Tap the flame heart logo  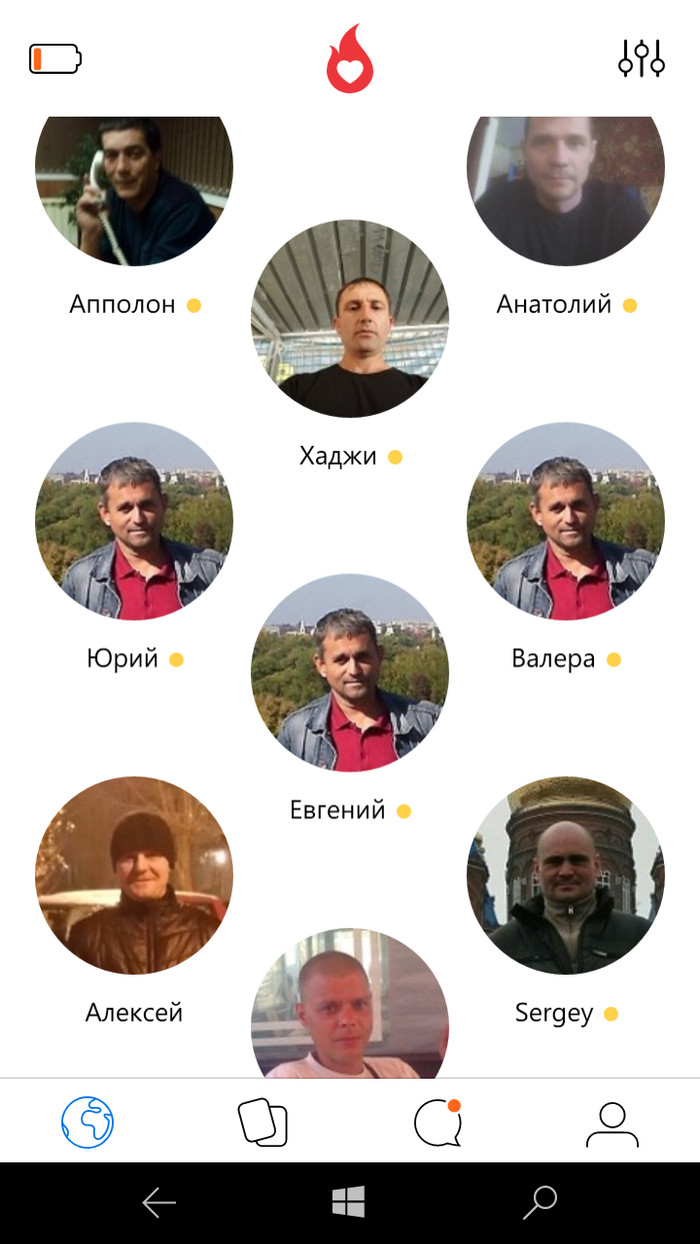tap(350, 58)
